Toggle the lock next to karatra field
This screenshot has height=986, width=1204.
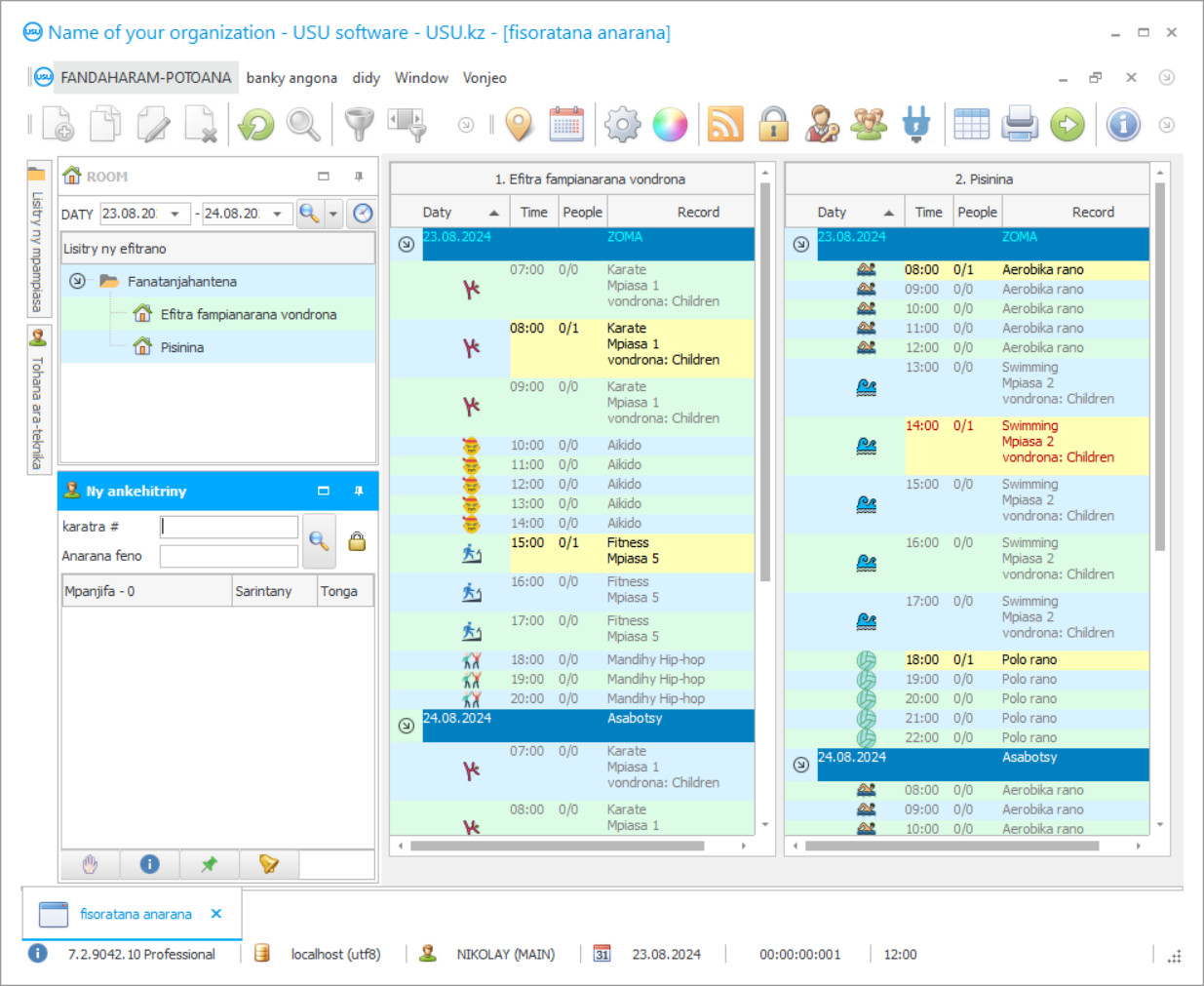click(x=358, y=541)
